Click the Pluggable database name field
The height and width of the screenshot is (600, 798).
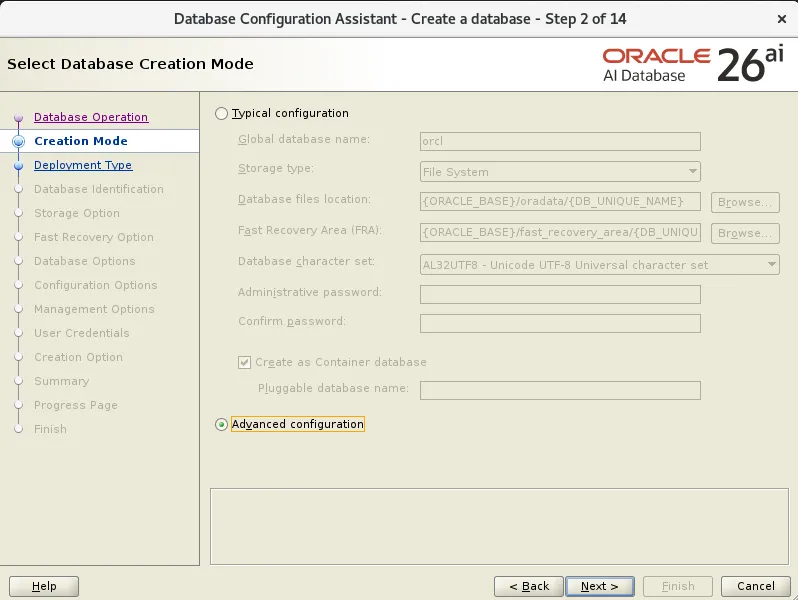point(560,390)
